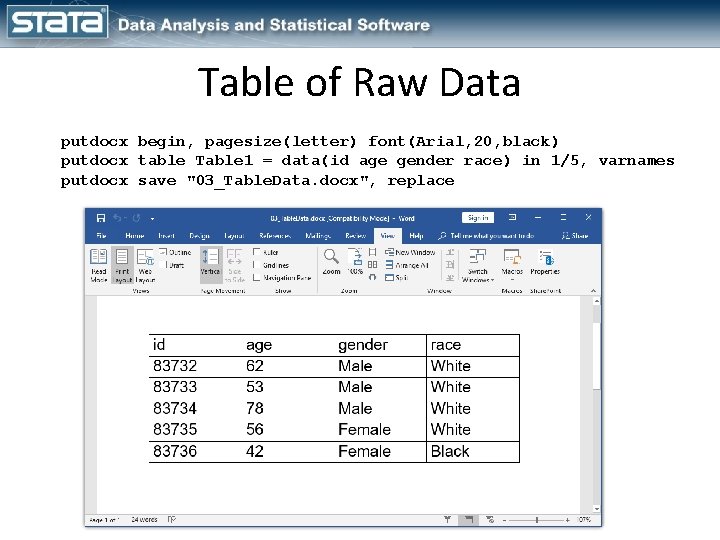
Task: Click the Synchronous Scrolling icon
Action: pyautogui.click(x=450, y=265)
